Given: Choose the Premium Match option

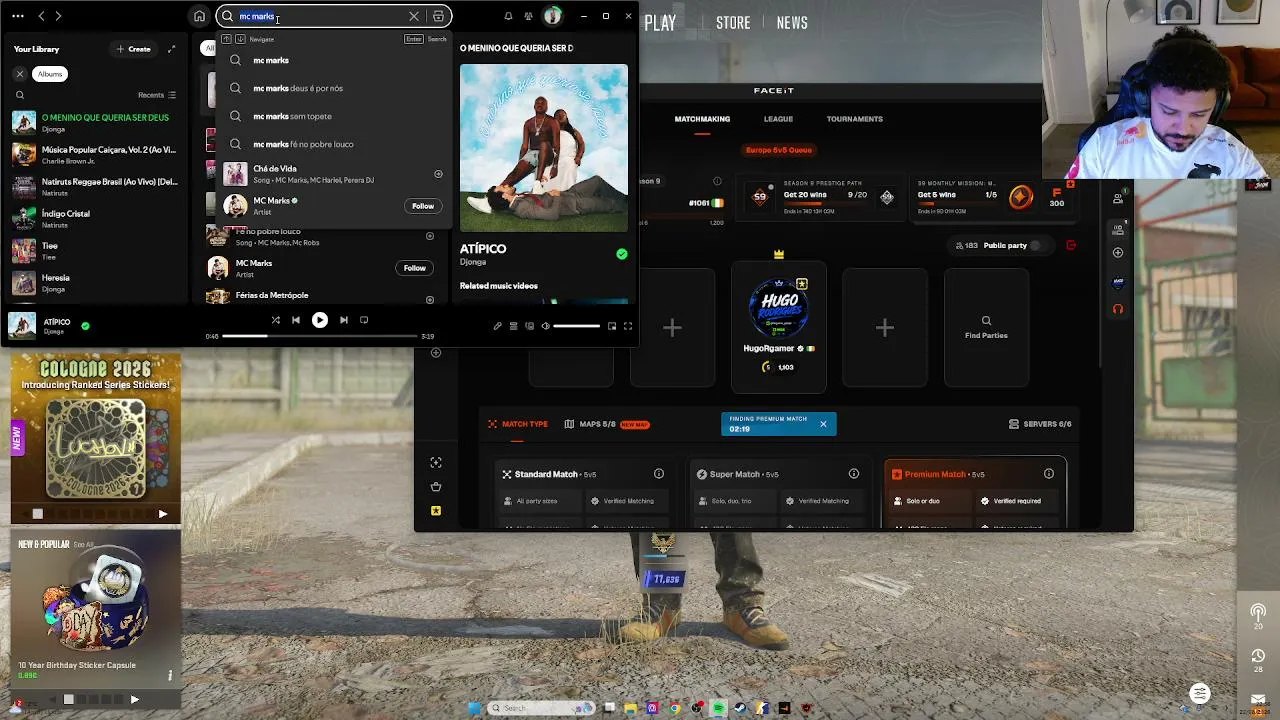Looking at the screenshot, I should [975, 492].
